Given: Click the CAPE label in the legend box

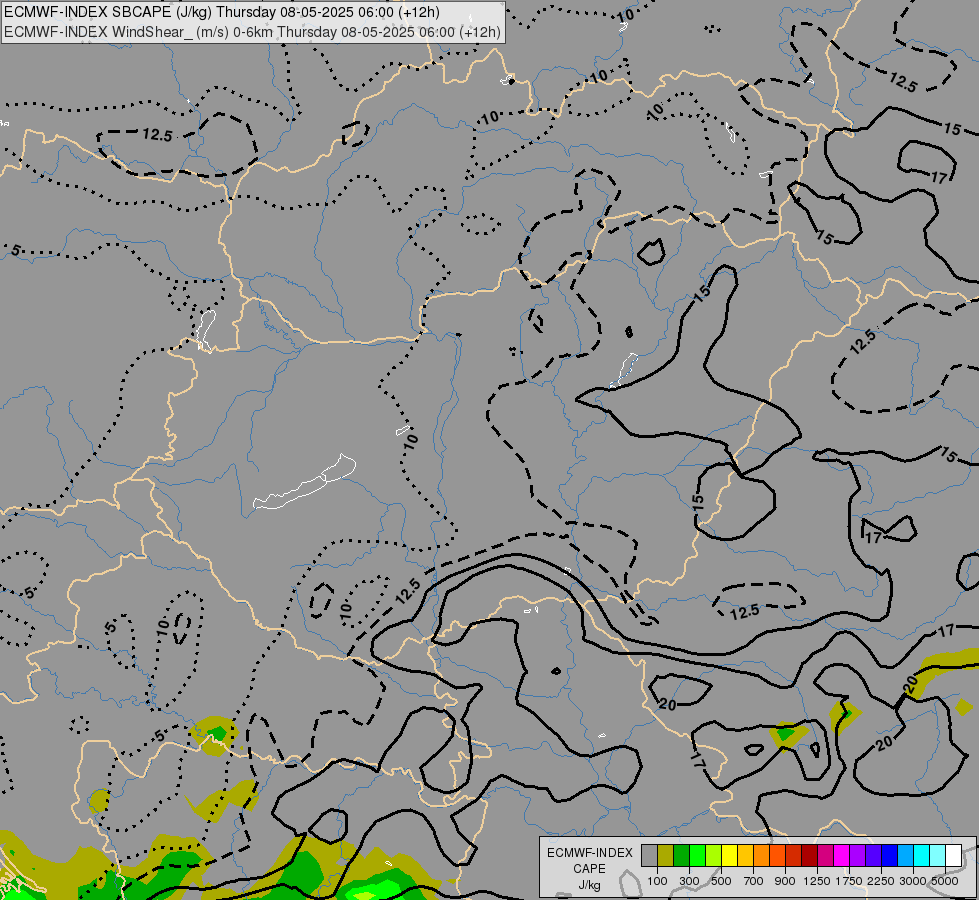Looking at the screenshot, I should (x=589, y=869).
